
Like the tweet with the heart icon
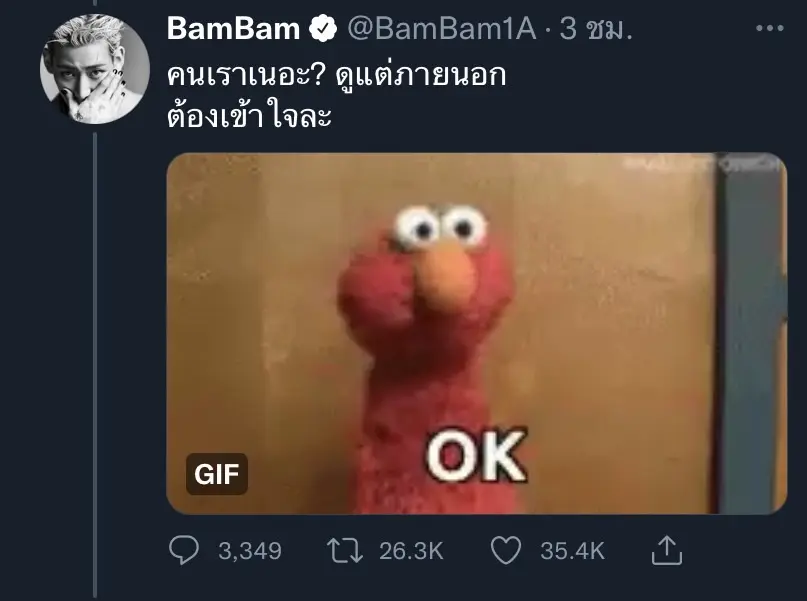[x=506, y=550]
